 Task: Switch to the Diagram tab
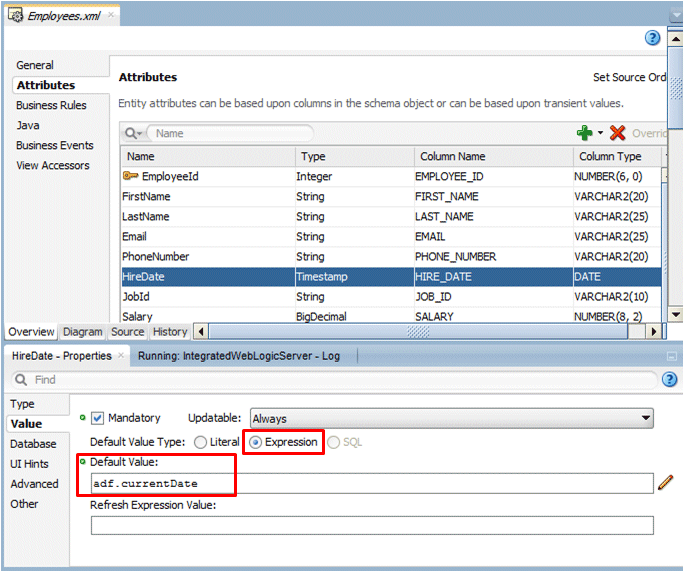coord(82,332)
